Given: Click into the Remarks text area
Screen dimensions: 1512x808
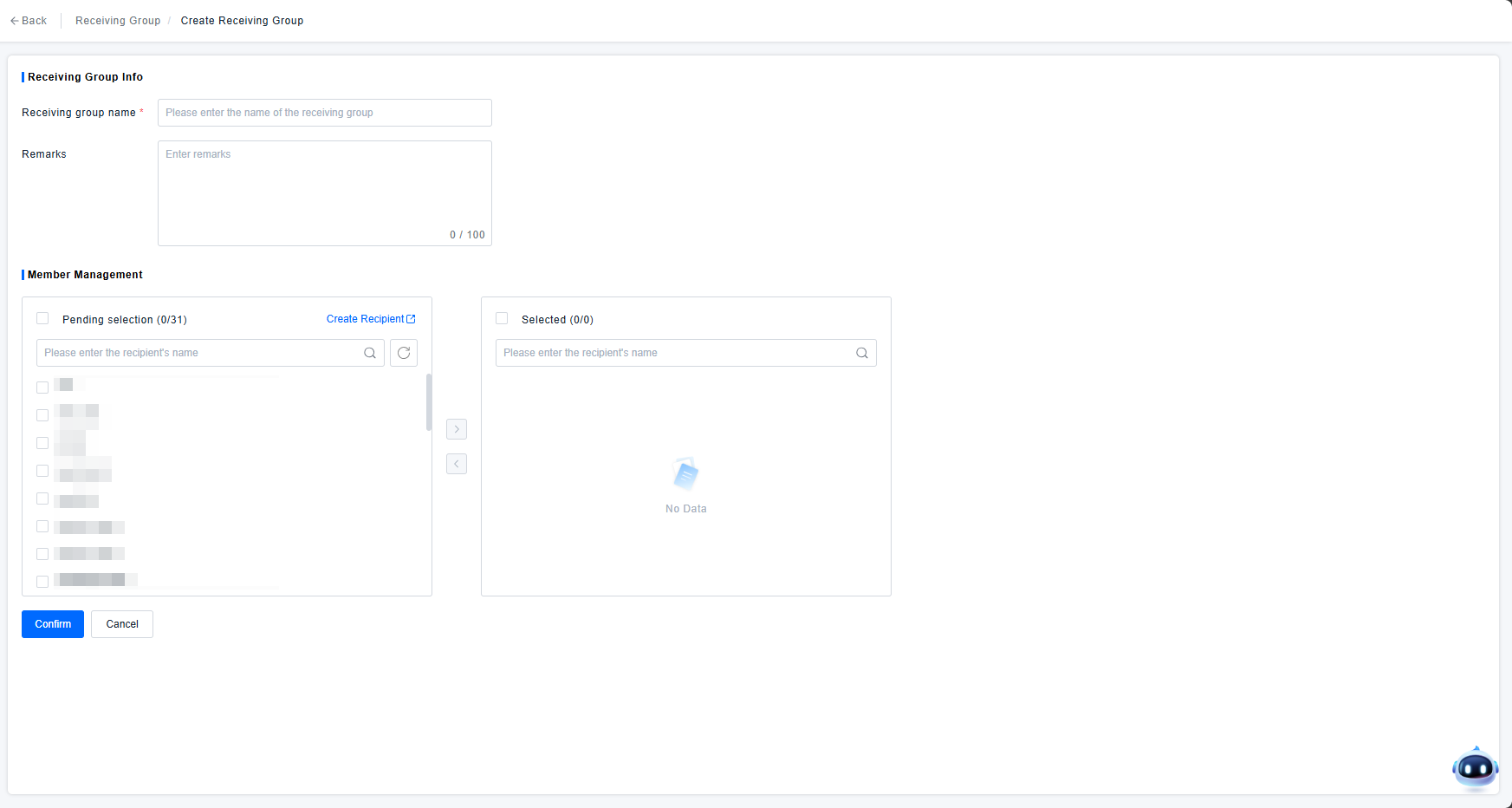Looking at the screenshot, I should [324, 192].
